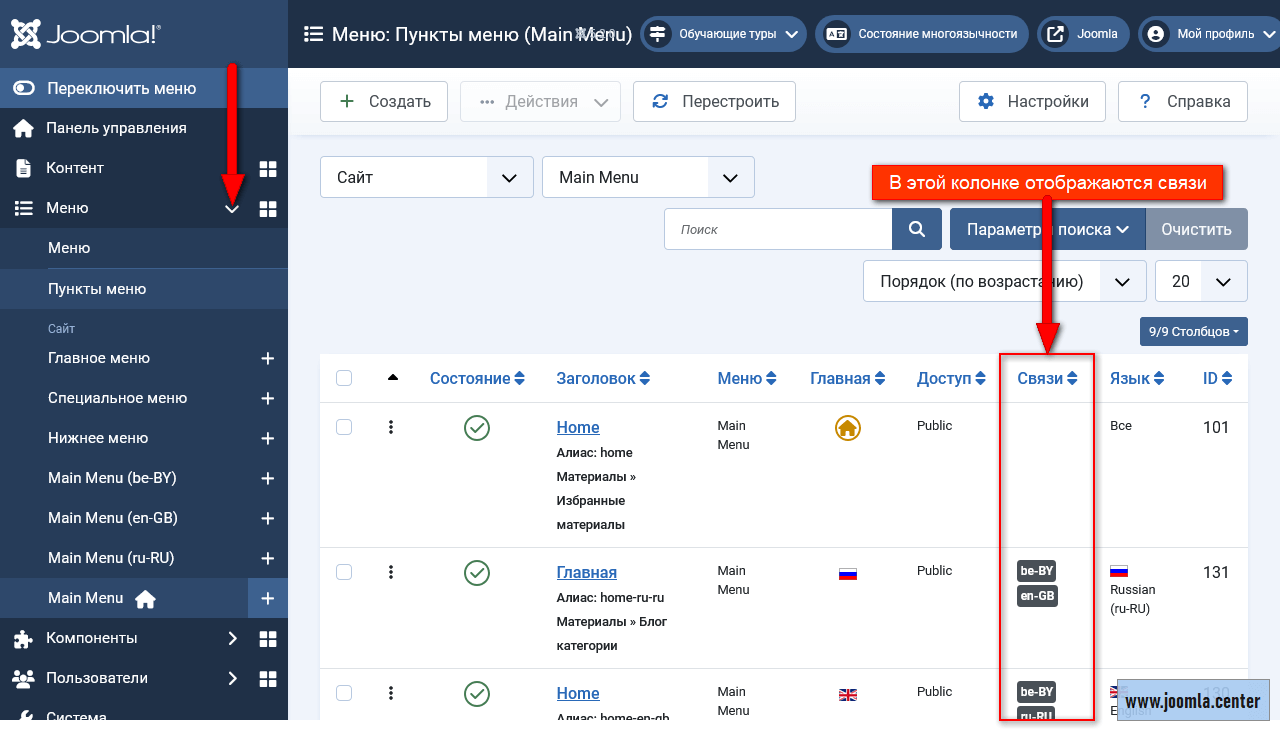The height and width of the screenshot is (731, 1280).
Task: Open the three-dots actions for Главная row
Action: point(391,572)
